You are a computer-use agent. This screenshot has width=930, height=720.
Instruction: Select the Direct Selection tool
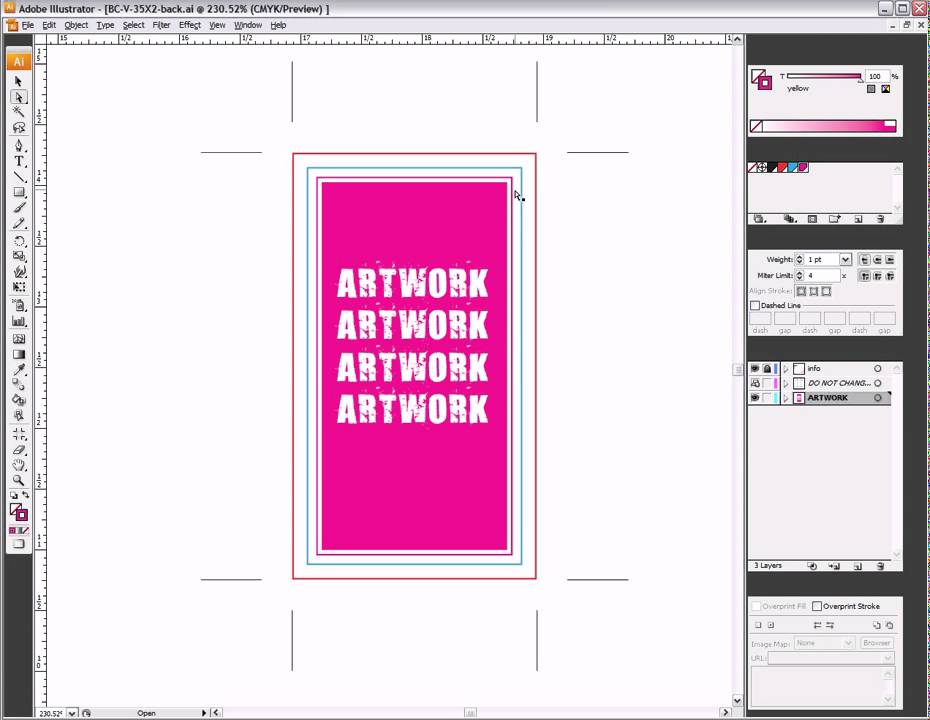(x=18, y=97)
